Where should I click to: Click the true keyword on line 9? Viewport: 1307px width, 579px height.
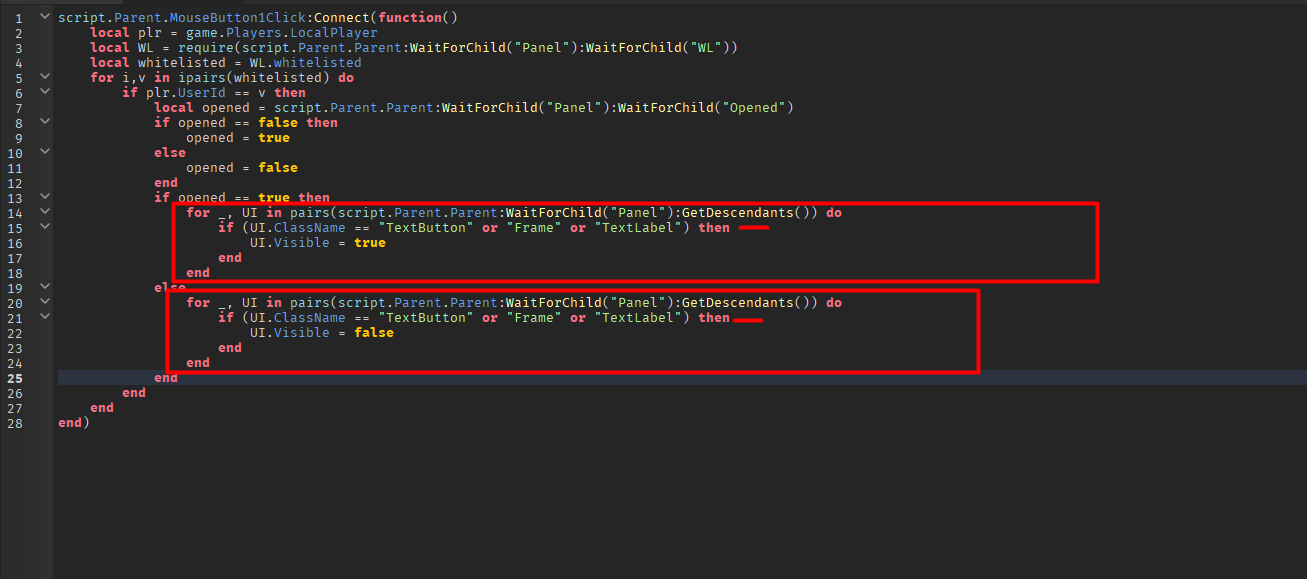point(273,137)
